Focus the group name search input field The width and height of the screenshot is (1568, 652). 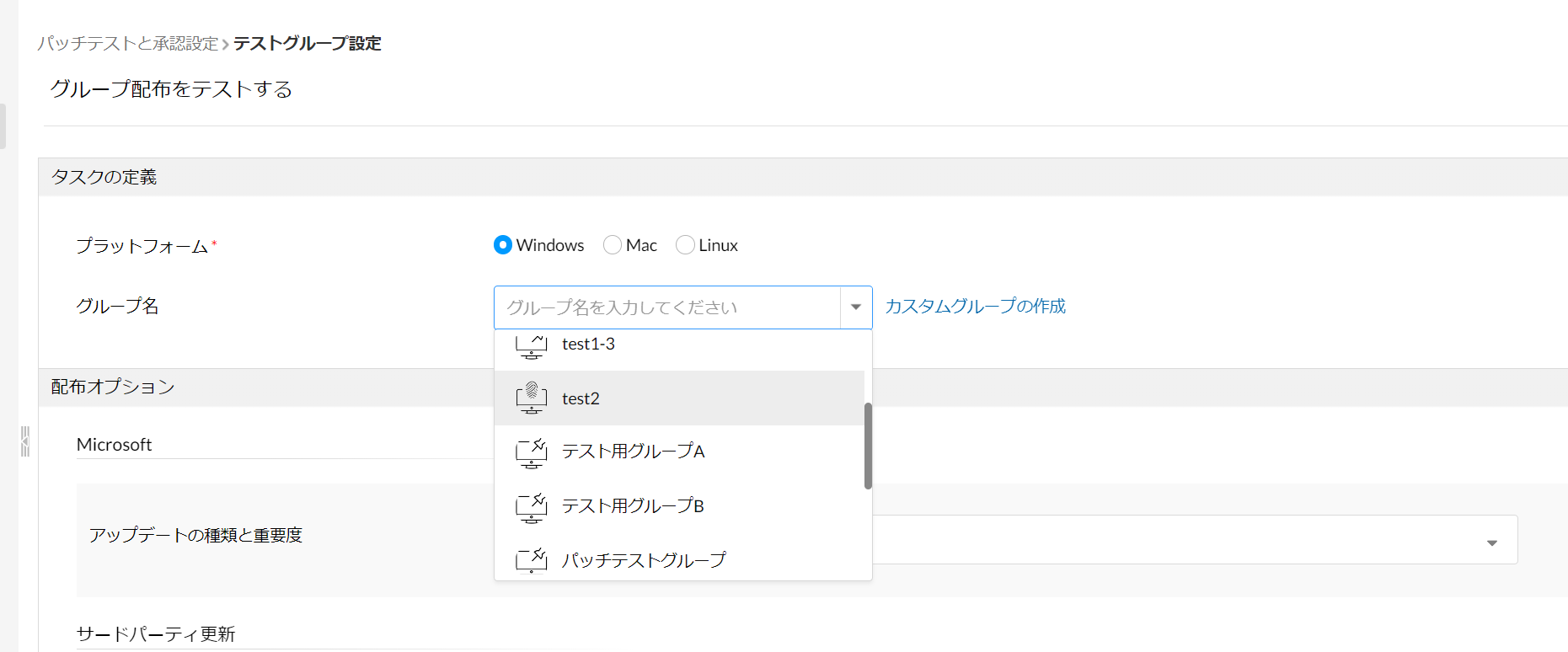(x=666, y=307)
